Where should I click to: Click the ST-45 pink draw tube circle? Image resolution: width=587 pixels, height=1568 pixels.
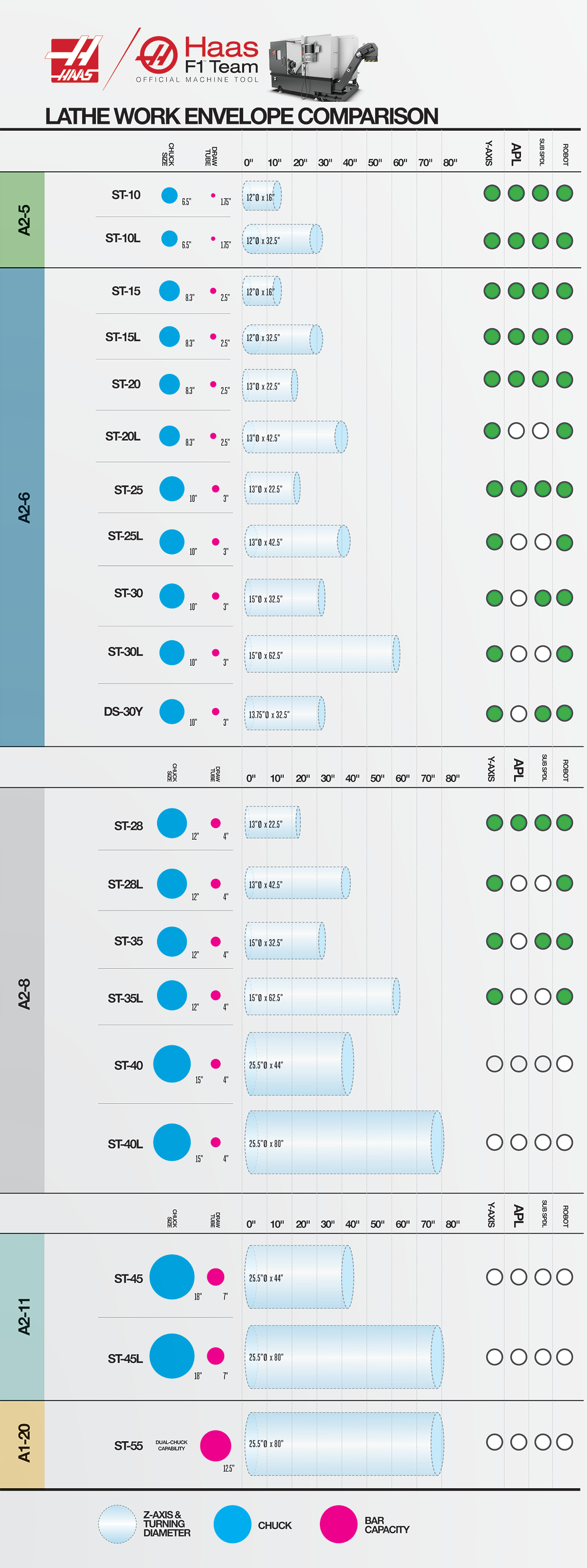pyautogui.click(x=215, y=1276)
